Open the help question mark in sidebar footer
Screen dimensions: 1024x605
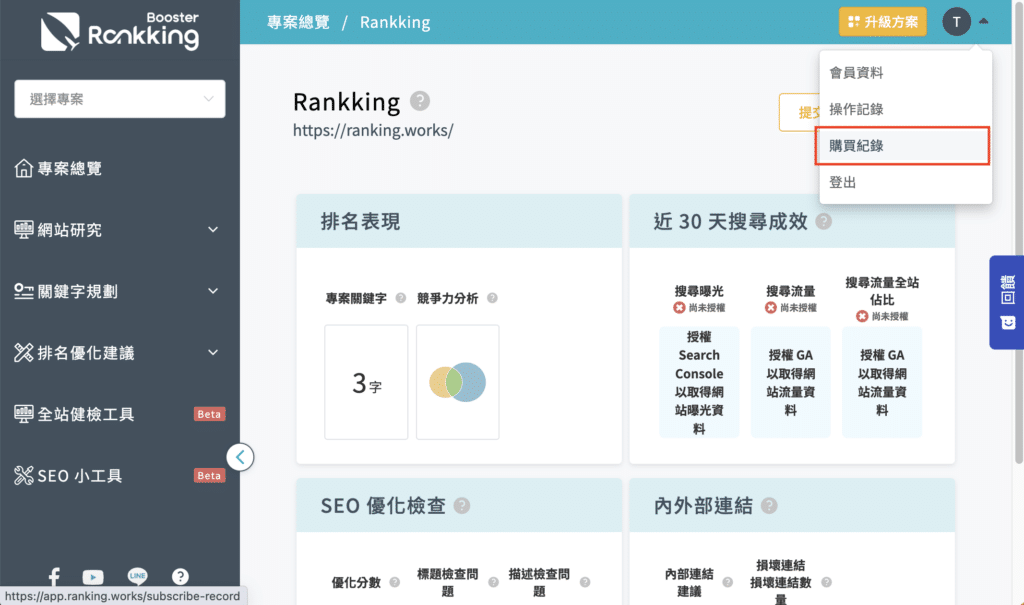(180, 577)
